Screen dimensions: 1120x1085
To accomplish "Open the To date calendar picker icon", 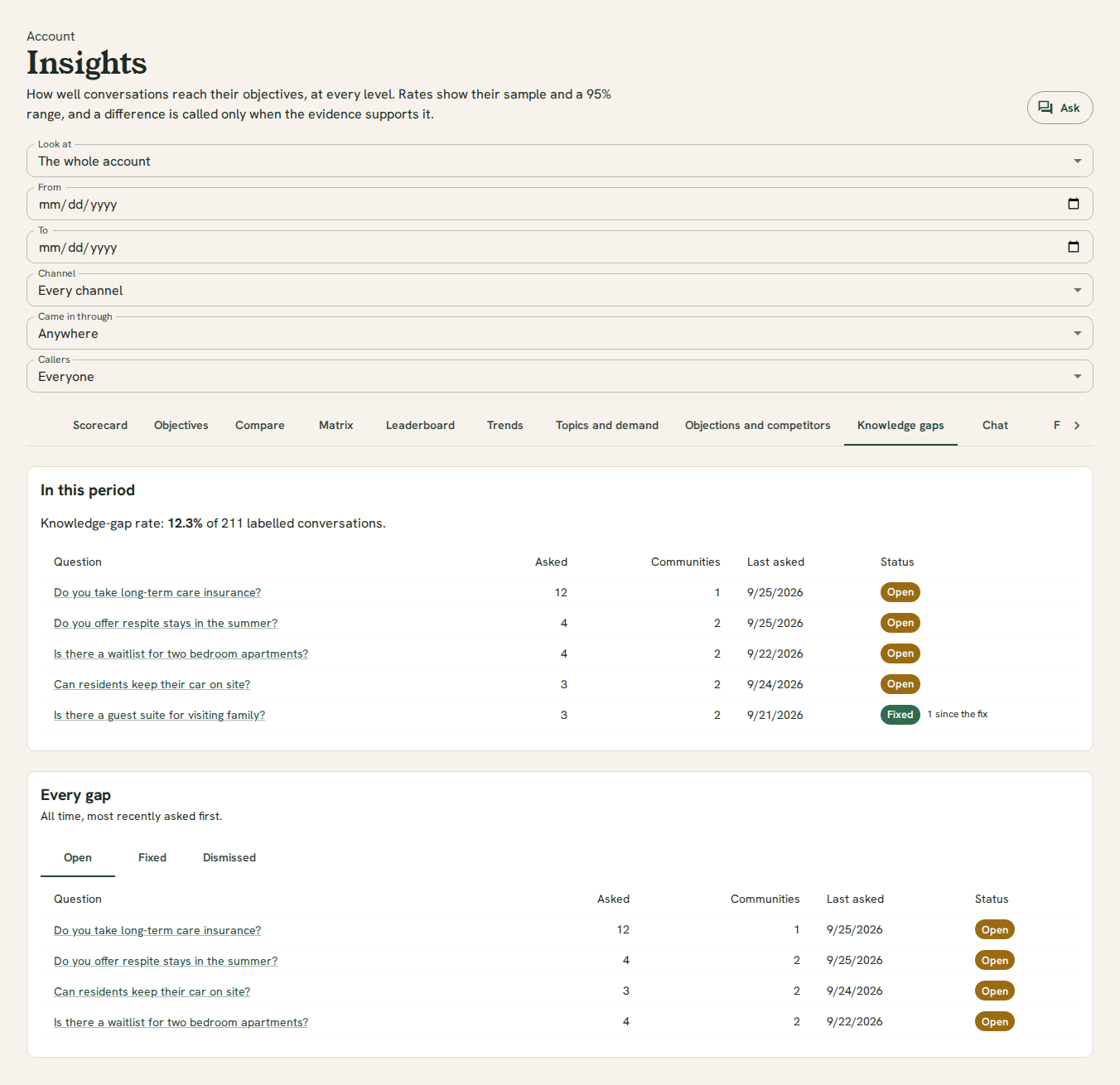I will click(x=1074, y=247).
